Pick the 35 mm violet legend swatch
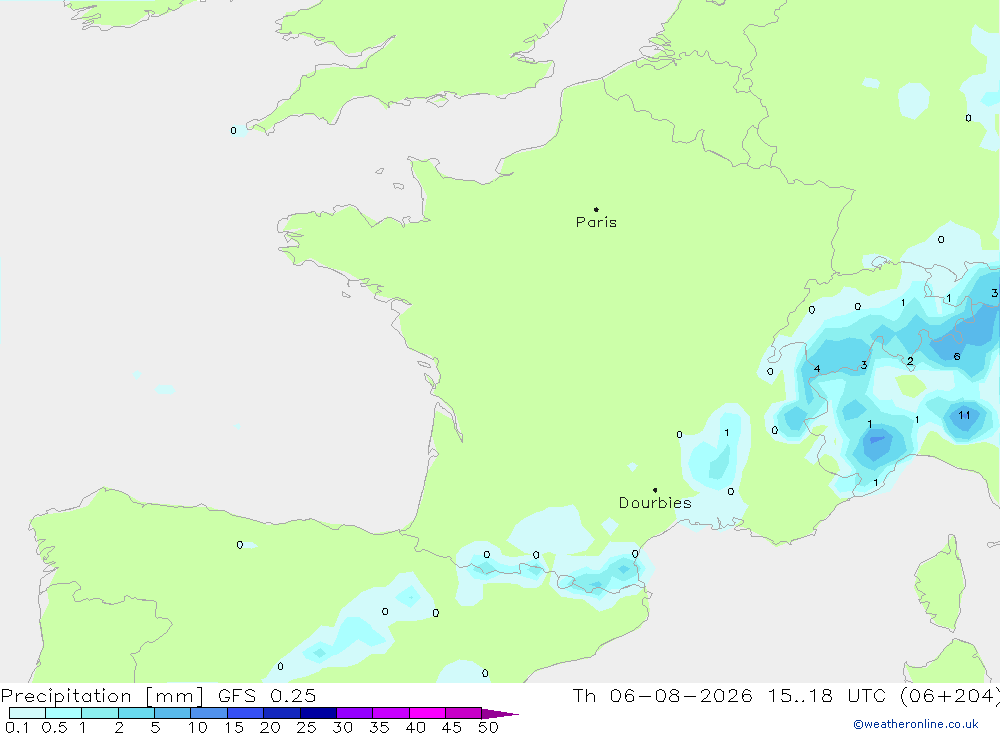The image size is (1000, 733). (x=391, y=713)
